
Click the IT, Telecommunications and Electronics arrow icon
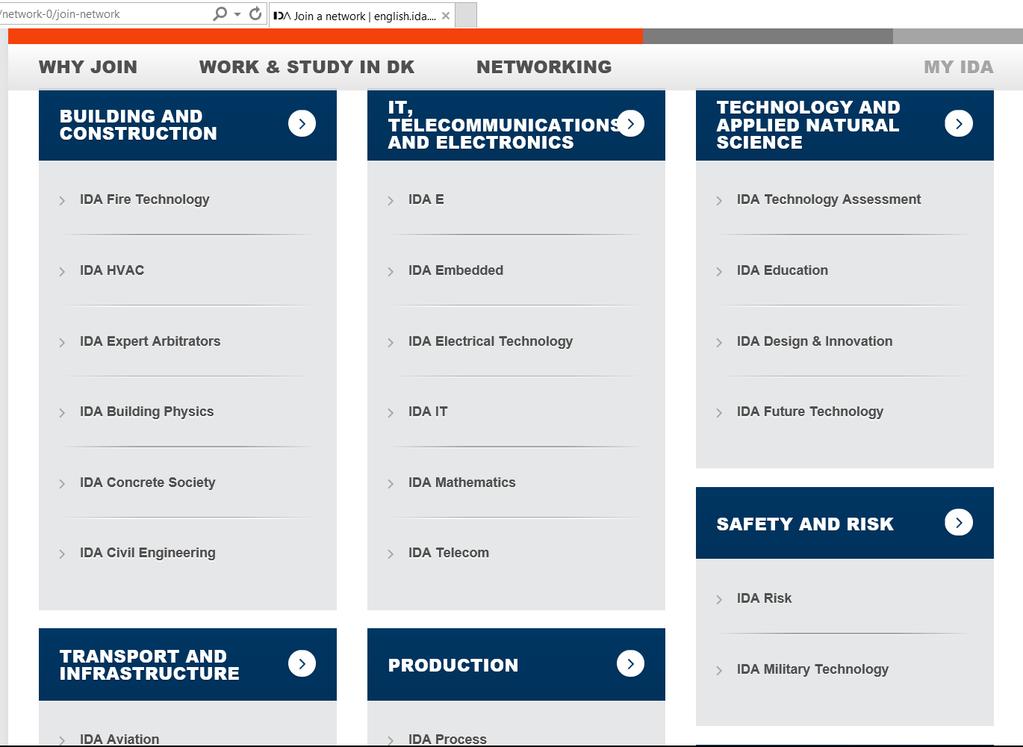[x=630, y=123]
